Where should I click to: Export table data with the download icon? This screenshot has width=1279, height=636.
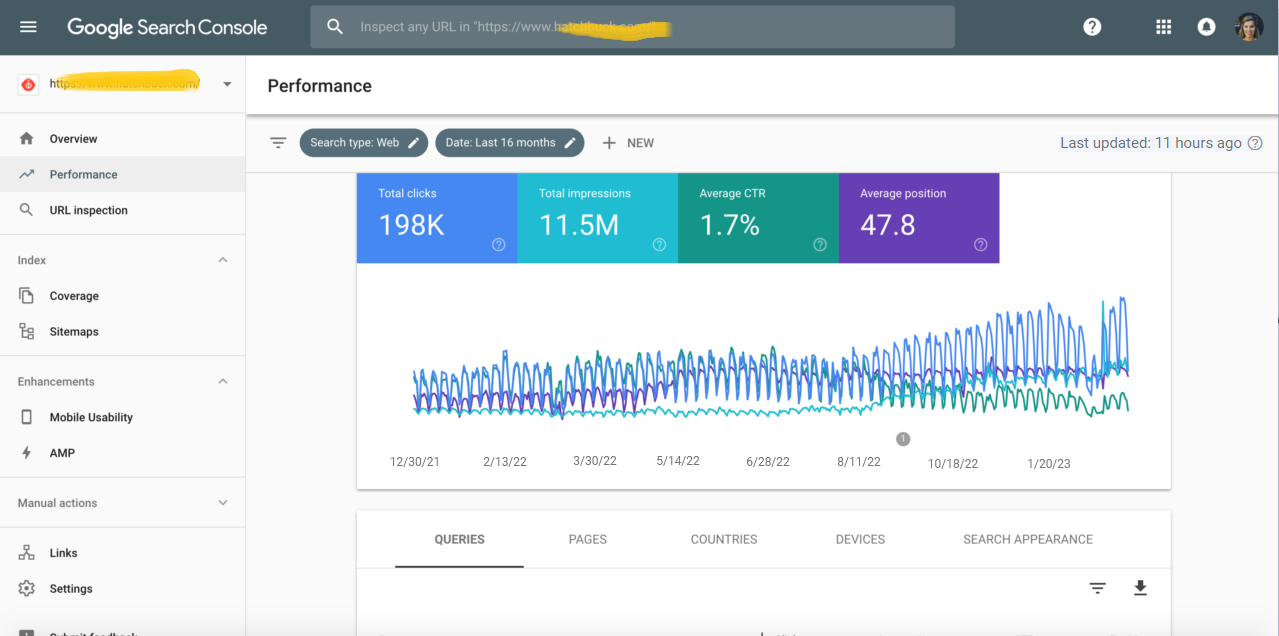(x=1140, y=588)
